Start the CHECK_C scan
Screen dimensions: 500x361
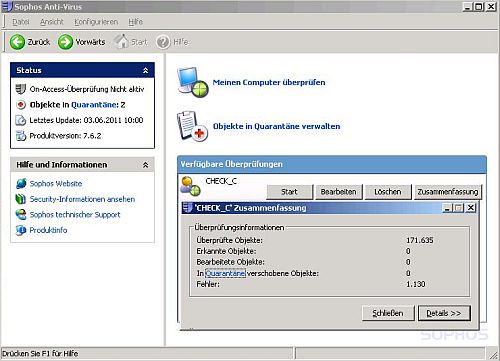(x=289, y=192)
